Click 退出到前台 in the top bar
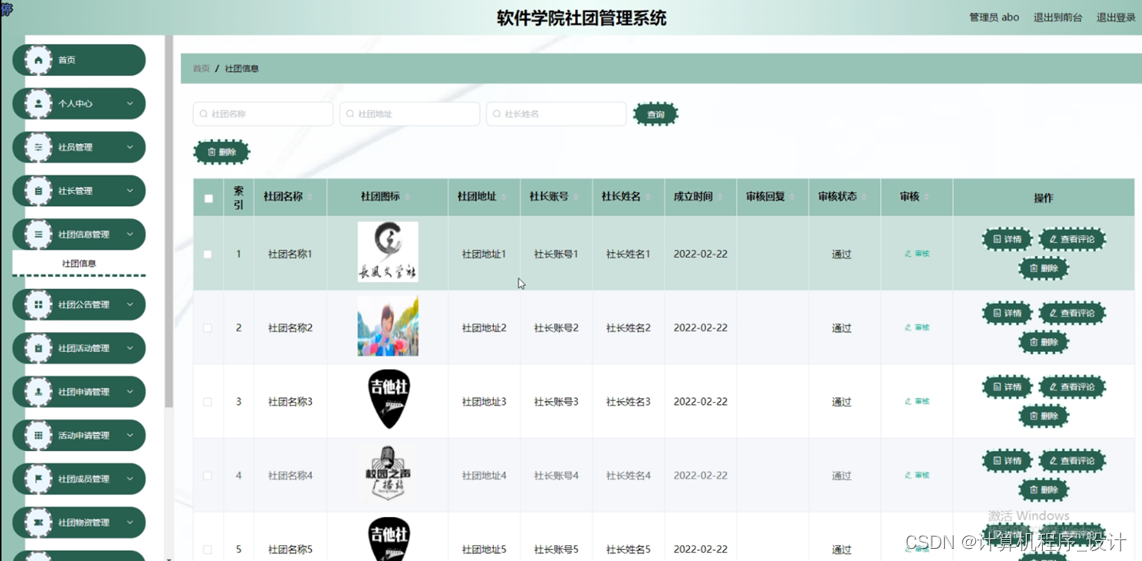The height and width of the screenshot is (561, 1142). pyautogui.click(x=1058, y=17)
